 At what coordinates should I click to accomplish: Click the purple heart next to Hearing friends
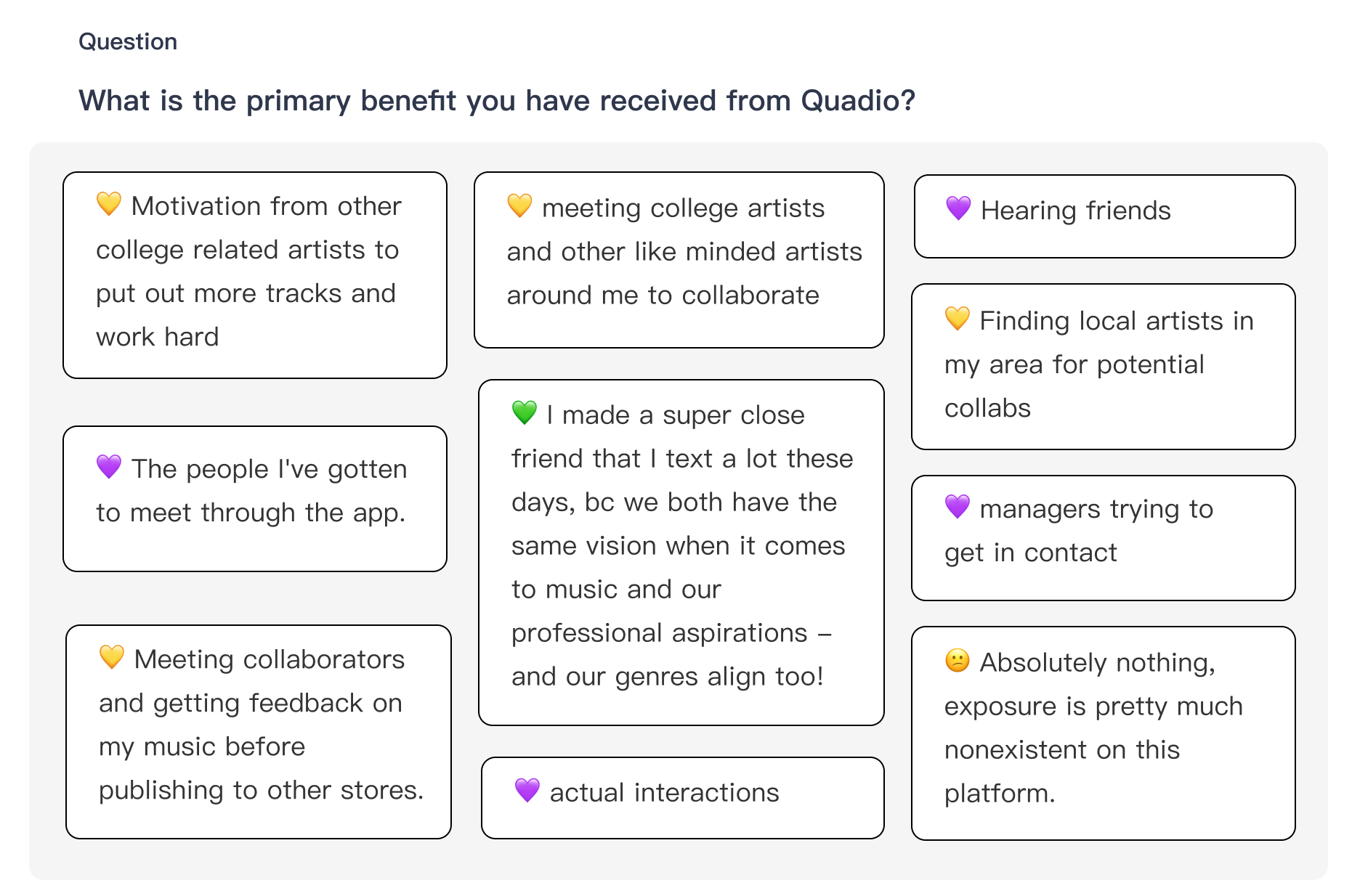coord(958,208)
